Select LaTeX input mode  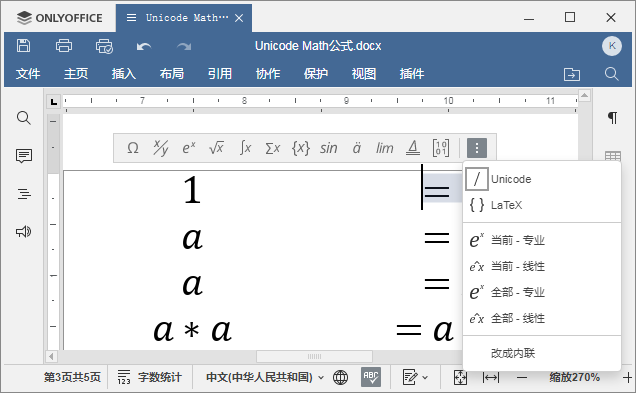pyautogui.click(x=542, y=205)
